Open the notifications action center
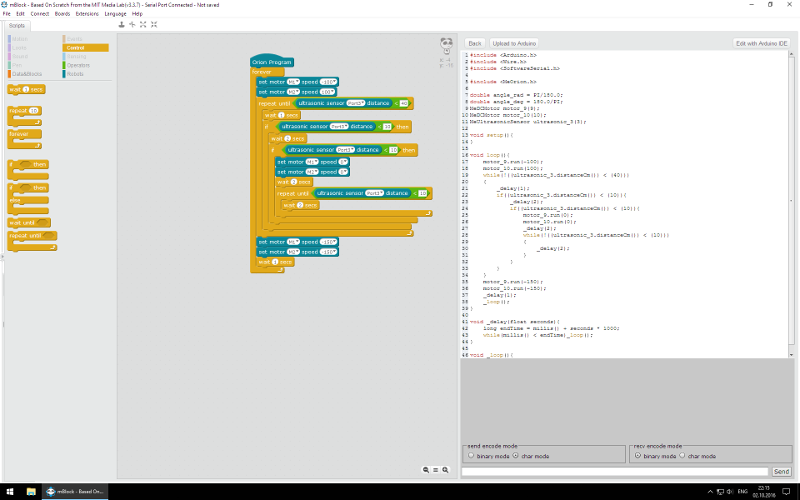Viewport: 800px width, 500px height. tap(787, 492)
